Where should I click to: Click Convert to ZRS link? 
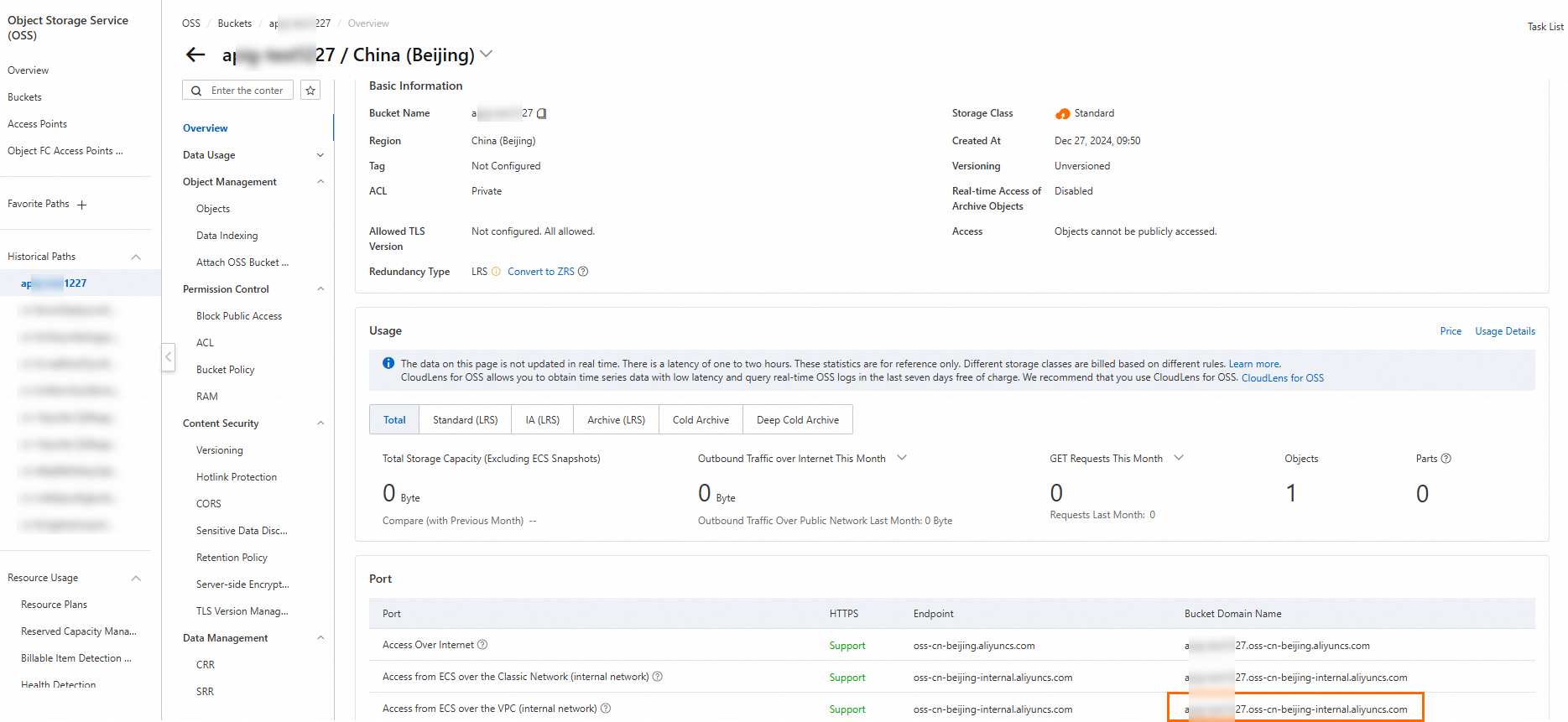(541, 272)
